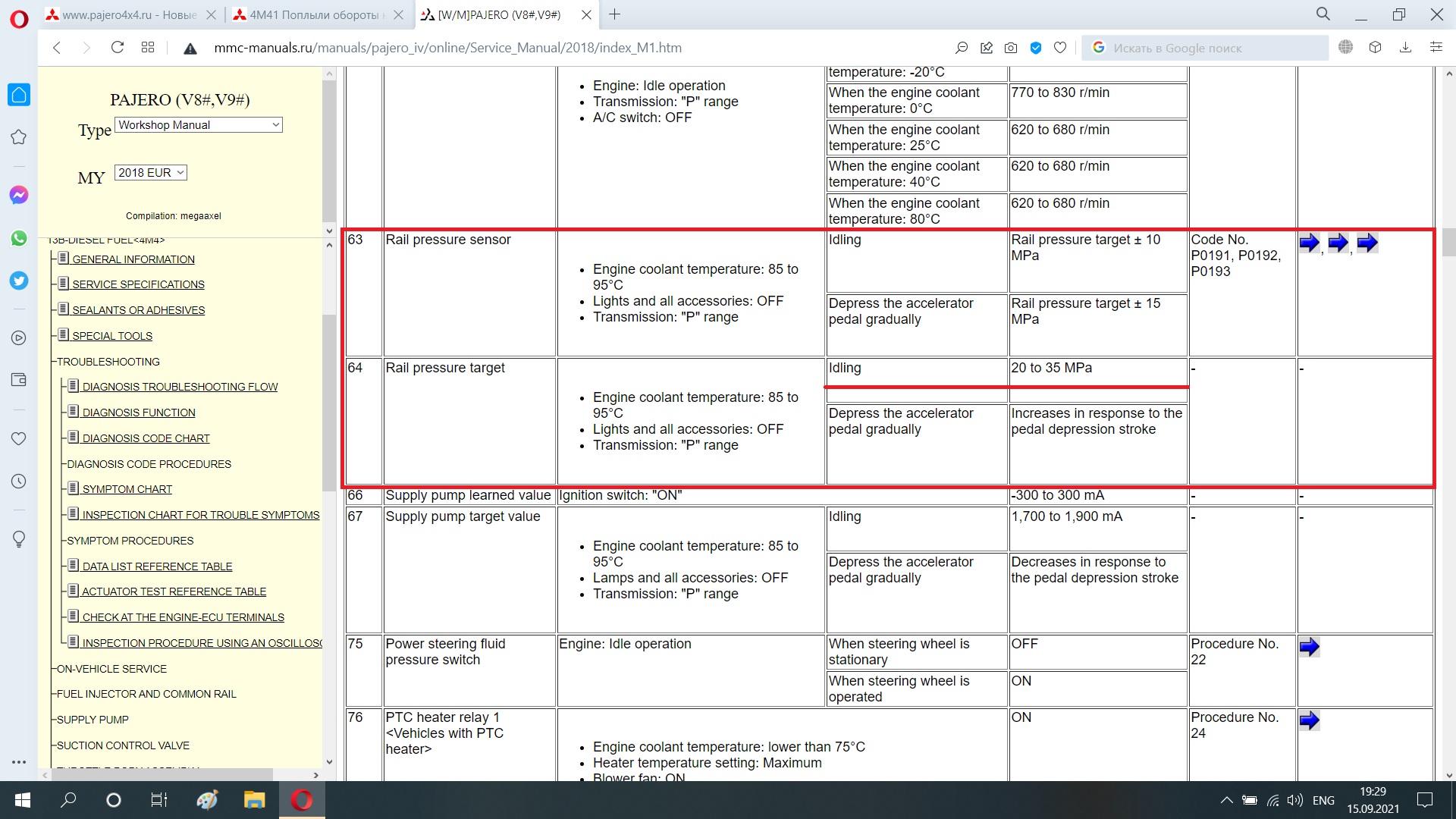Add page to bookmarks with the heart icon
This screenshot has height=819, width=1456.
tap(1060, 48)
